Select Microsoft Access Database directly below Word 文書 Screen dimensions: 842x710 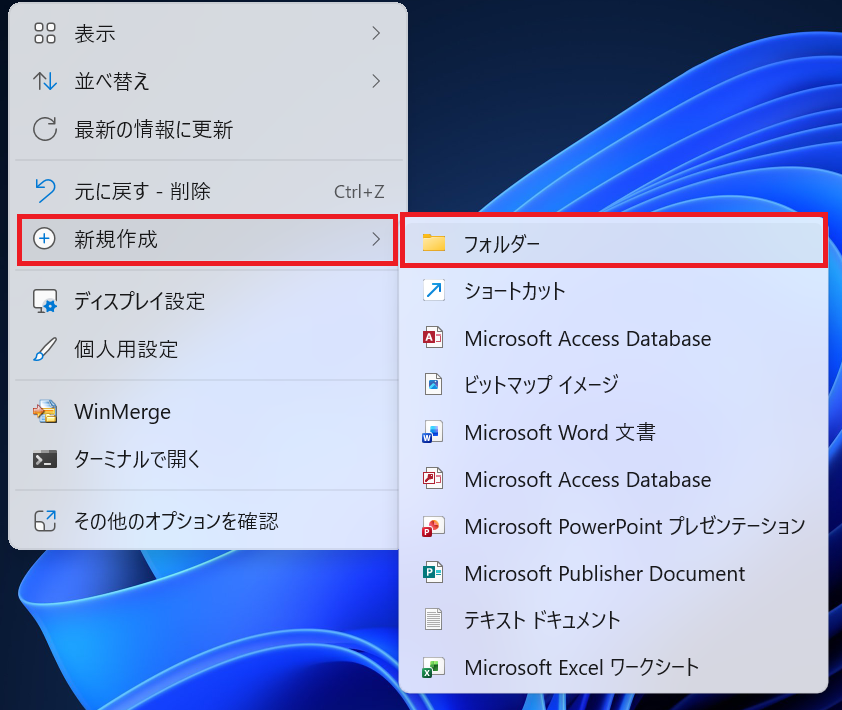[587, 480]
